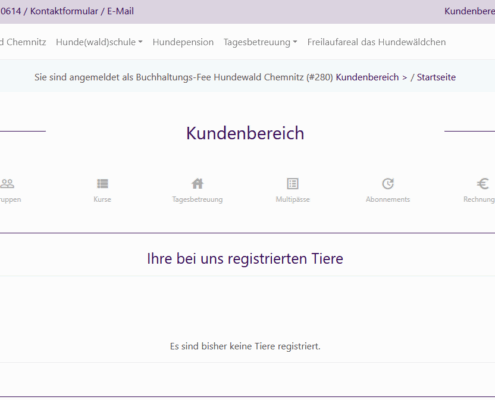This screenshot has width=495, height=400.
Task: Open the Hundepension menu item
Action: point(183,42)
